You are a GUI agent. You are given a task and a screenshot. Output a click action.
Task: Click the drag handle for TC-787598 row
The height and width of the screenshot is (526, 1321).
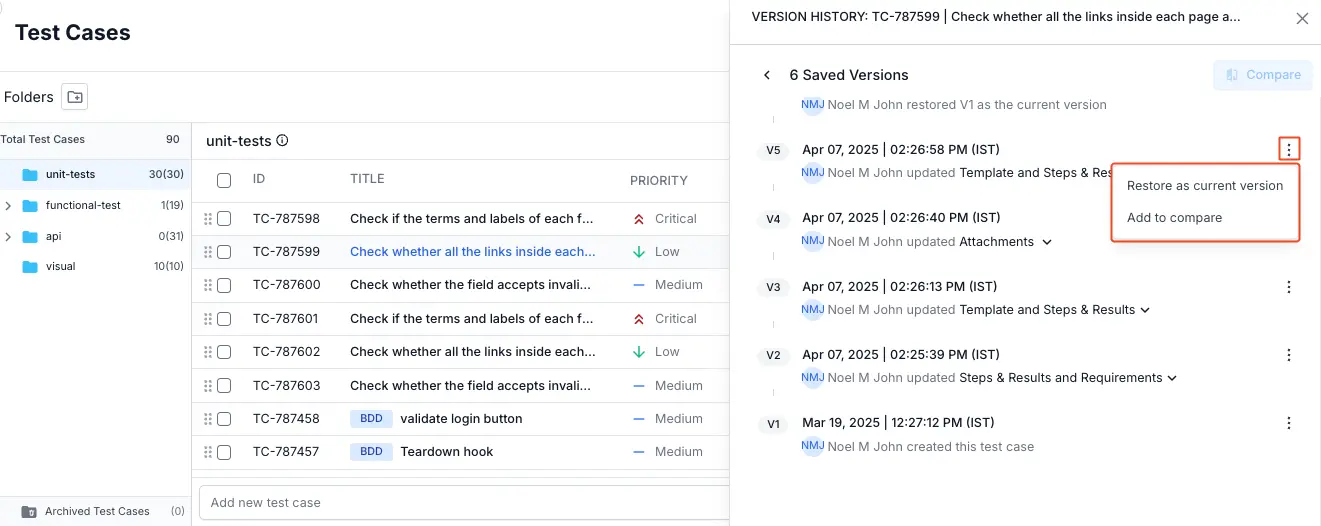[208, 219]
